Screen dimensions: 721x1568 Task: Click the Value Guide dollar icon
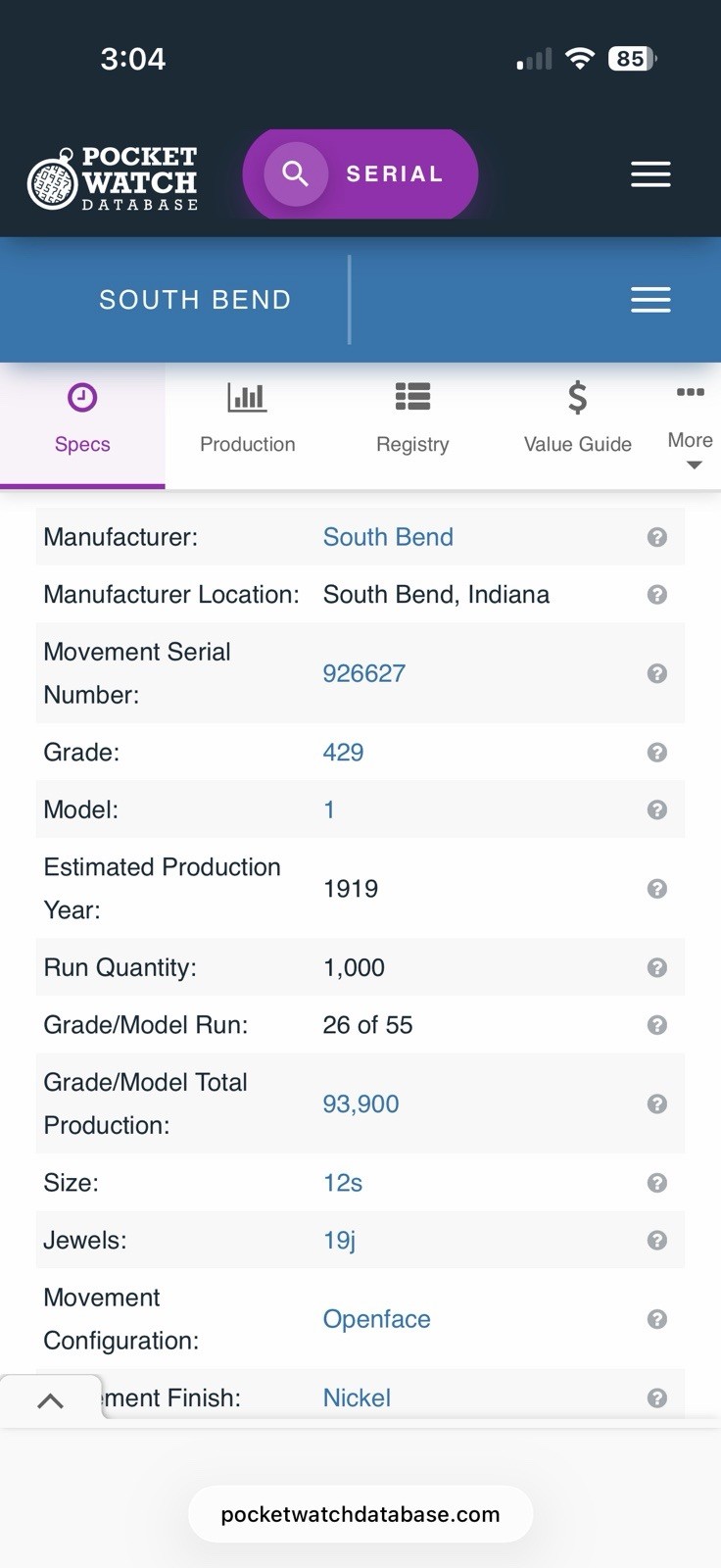click(x=578, y=397)
